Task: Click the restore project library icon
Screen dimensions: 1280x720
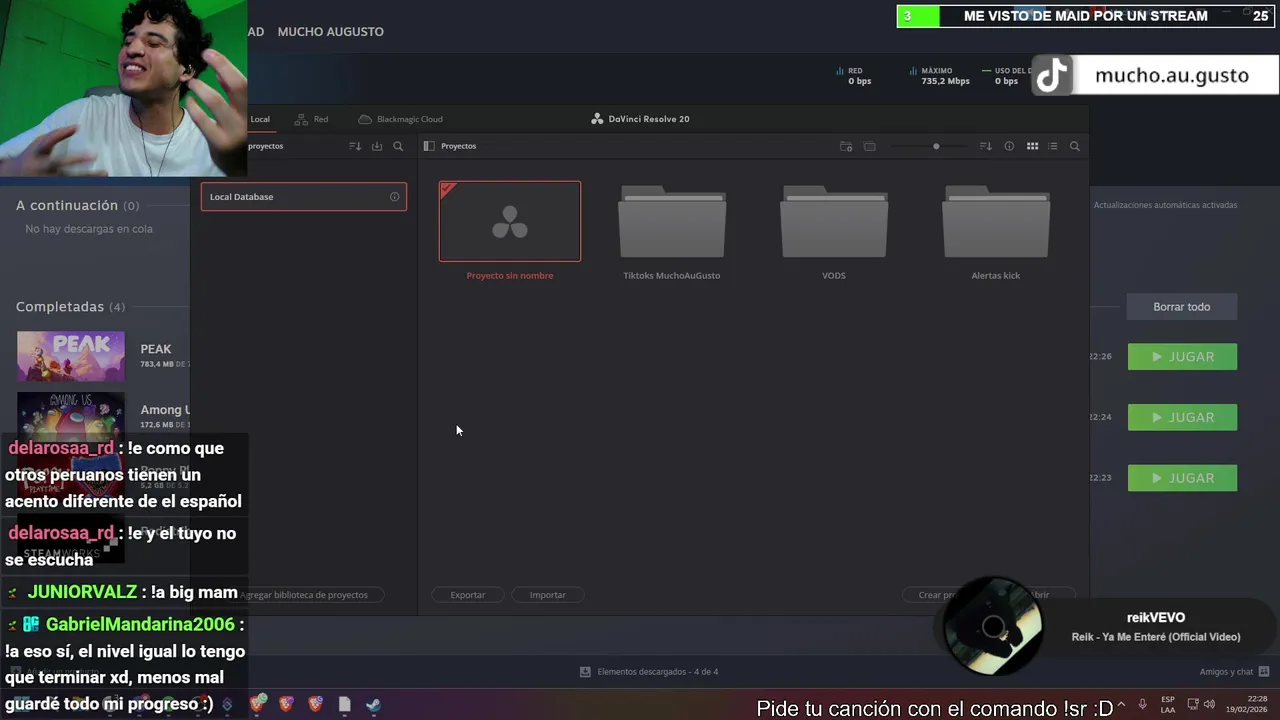Action: (377, 146)
